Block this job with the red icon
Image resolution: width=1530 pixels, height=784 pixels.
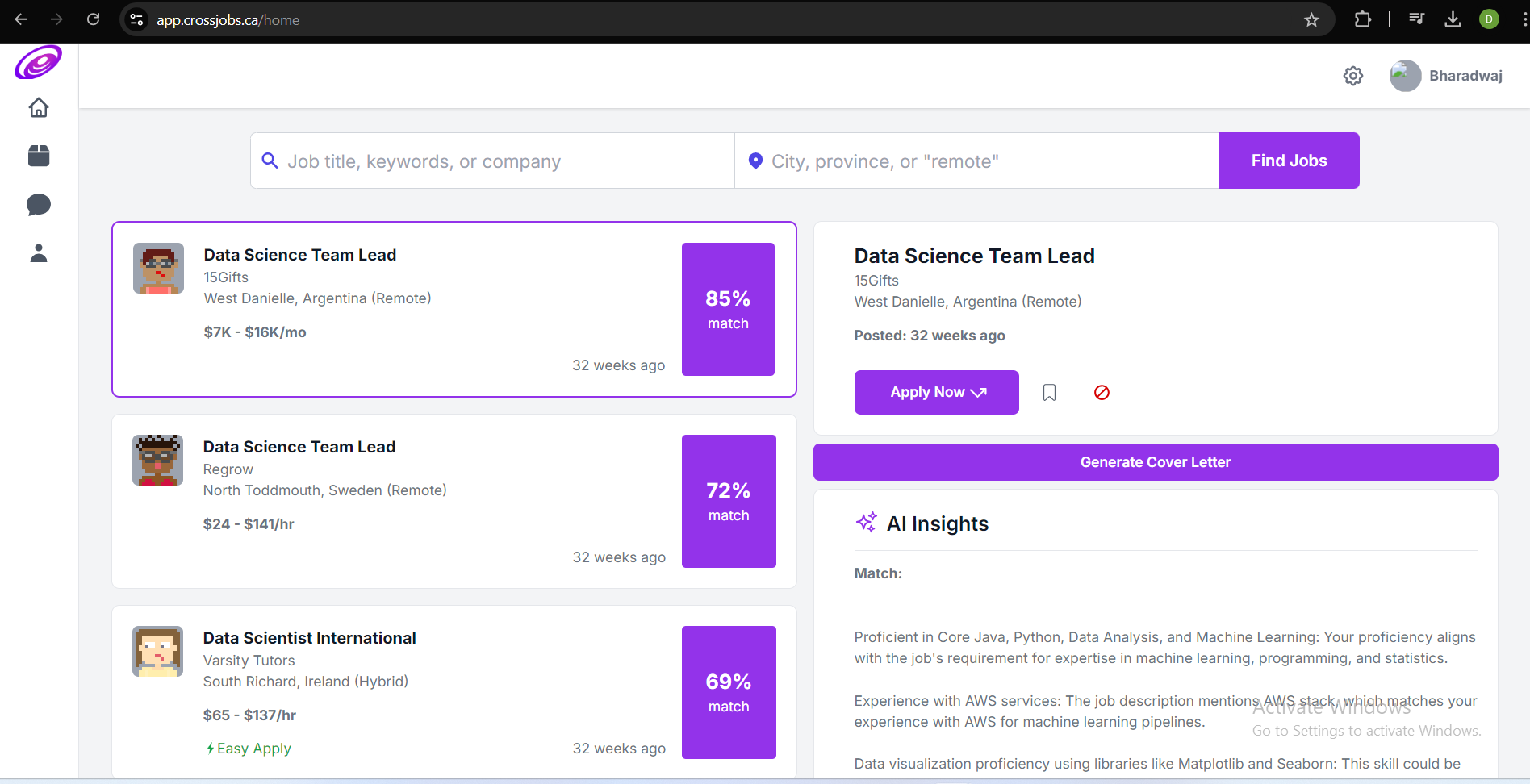pos(1102,393)
